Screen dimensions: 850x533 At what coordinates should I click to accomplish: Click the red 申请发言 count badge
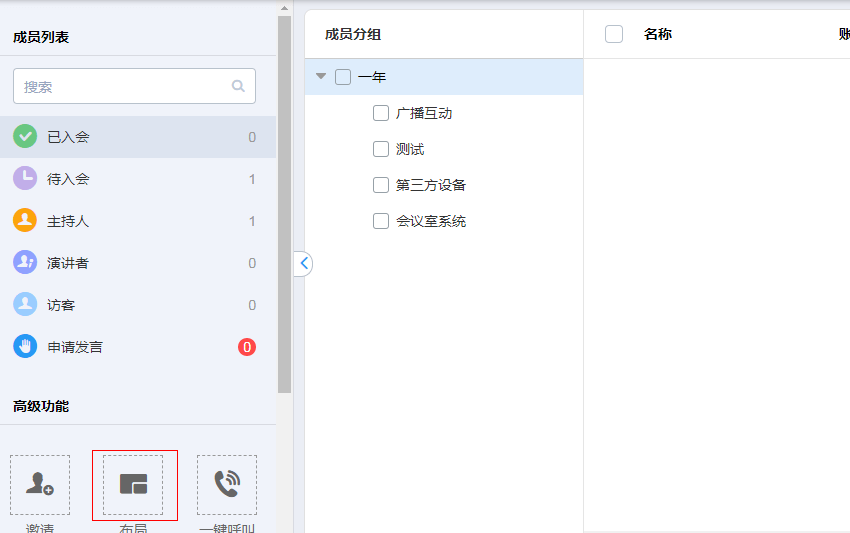[247, 346]
